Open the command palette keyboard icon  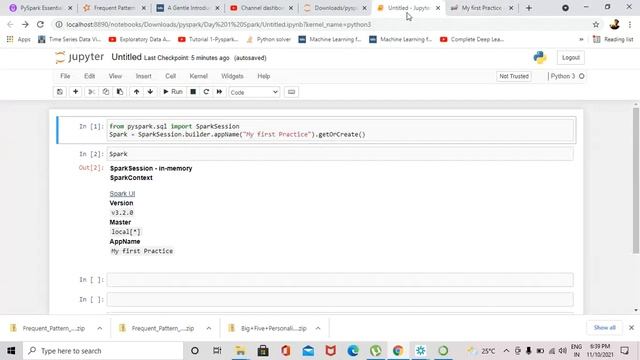coord(291,92)
